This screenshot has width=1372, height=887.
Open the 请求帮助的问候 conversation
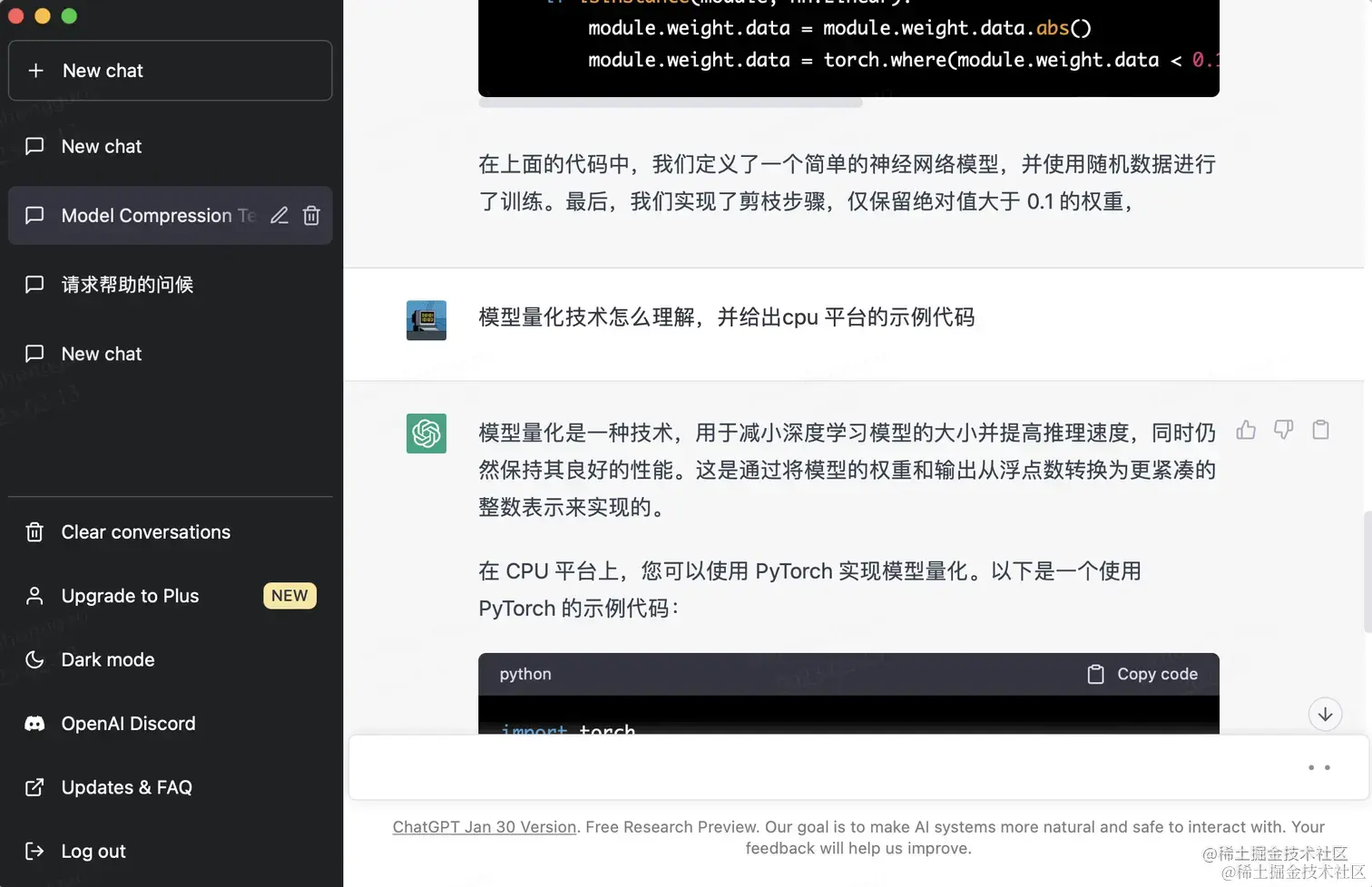coord(170,285)
